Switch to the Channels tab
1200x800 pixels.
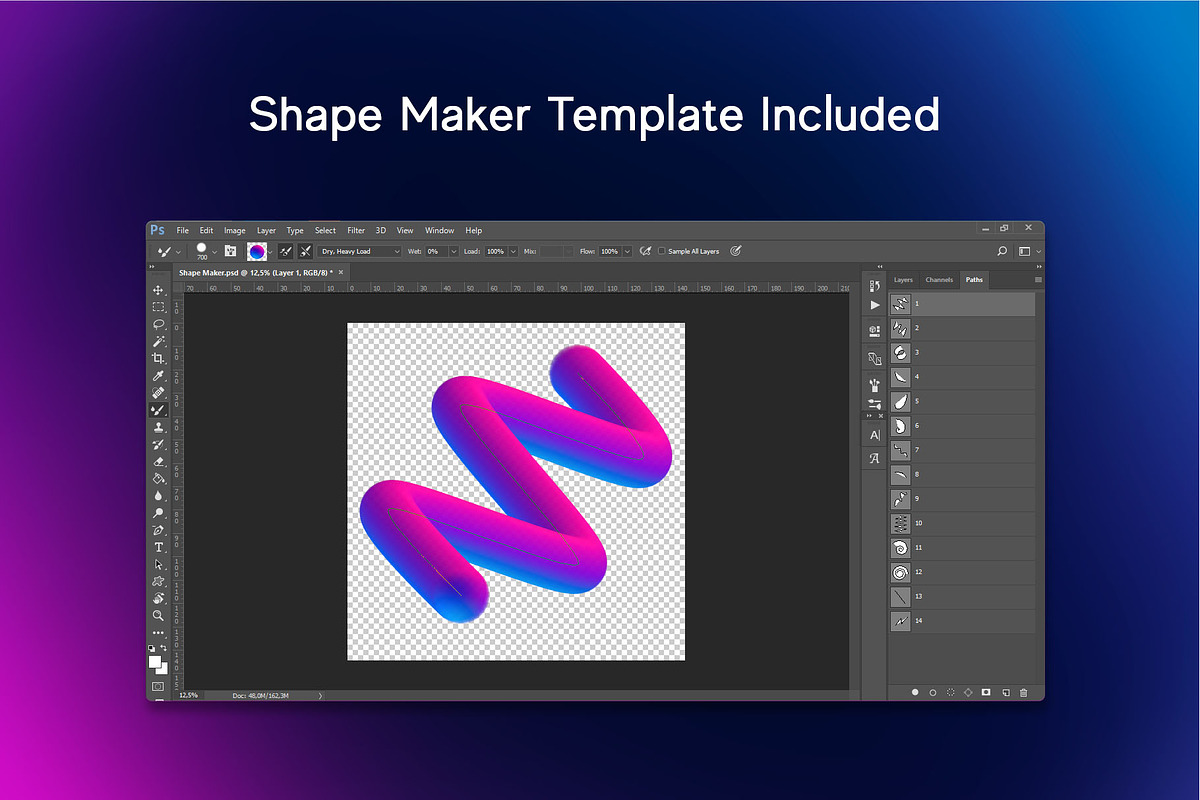[x=939, y=280]
